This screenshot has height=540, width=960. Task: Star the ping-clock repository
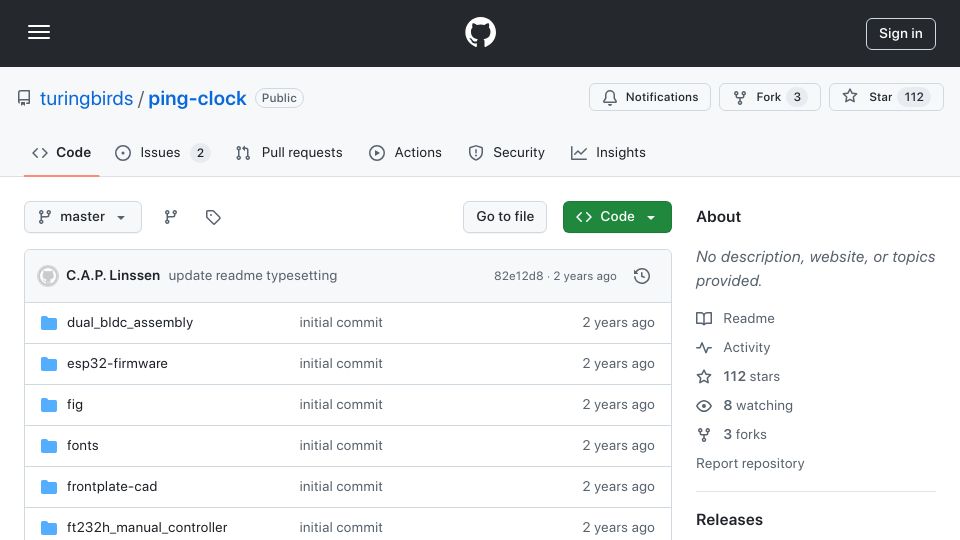(x=886, y=97)
